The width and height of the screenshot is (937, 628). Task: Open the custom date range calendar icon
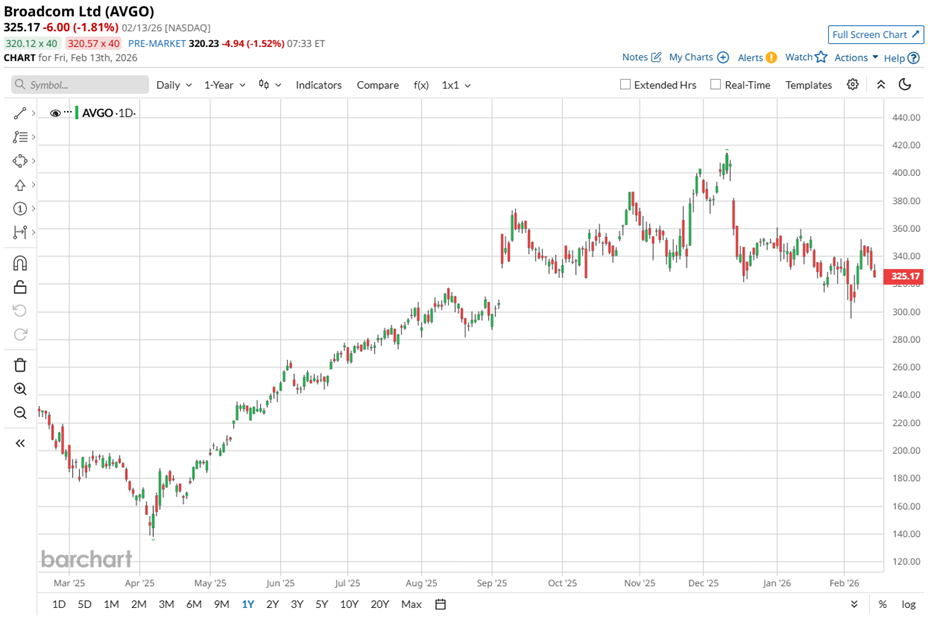coord(440,604)
